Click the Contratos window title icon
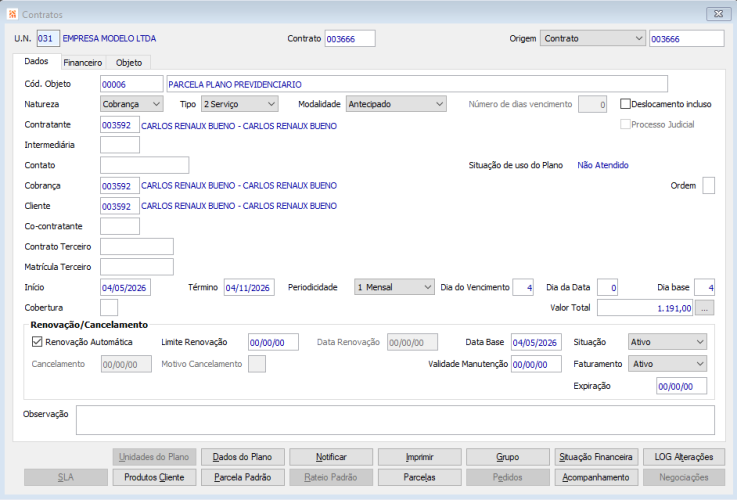 [12, 14]
